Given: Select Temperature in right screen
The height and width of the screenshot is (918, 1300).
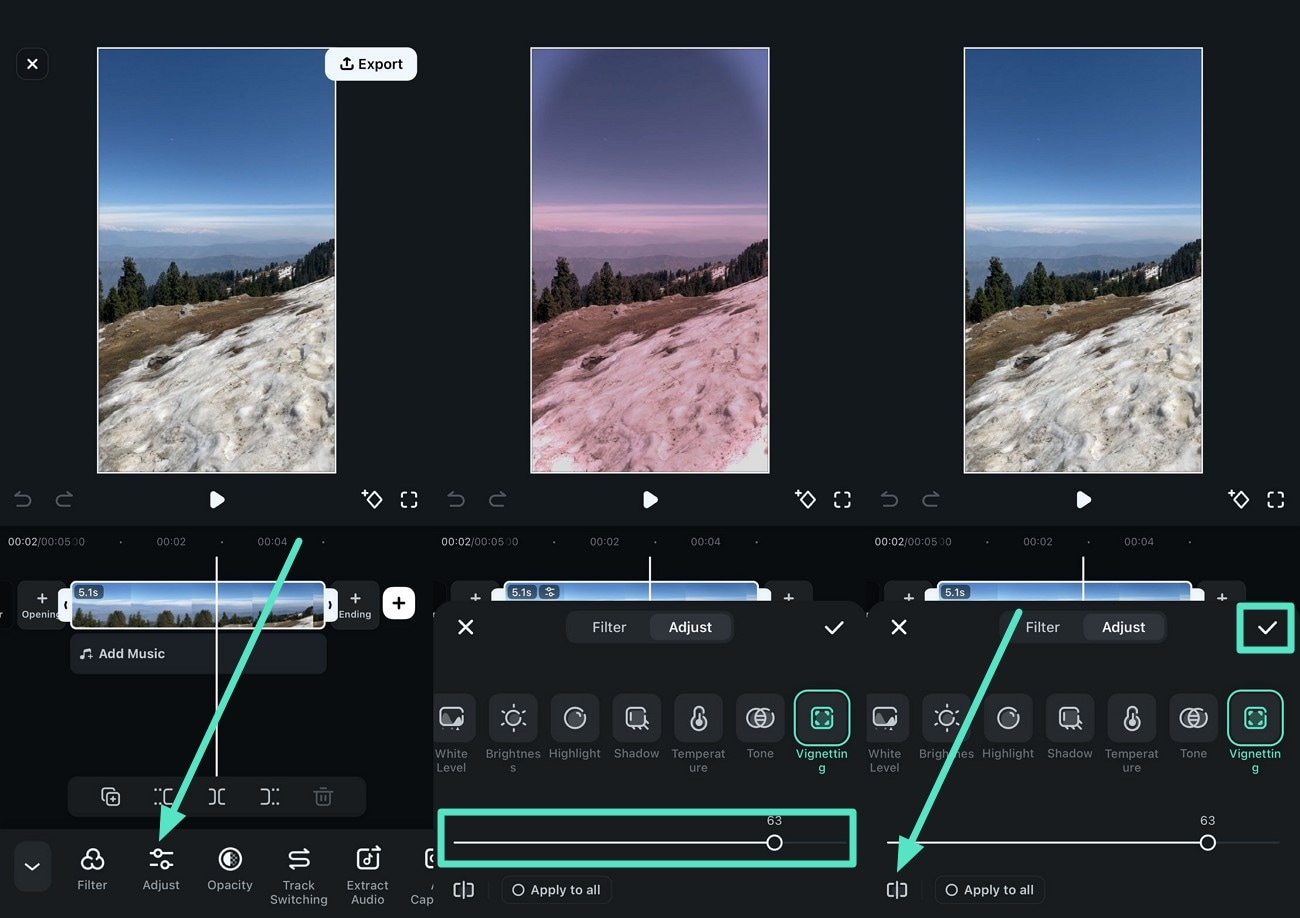Looking at the screenshot, I should tap(1131, 733).
